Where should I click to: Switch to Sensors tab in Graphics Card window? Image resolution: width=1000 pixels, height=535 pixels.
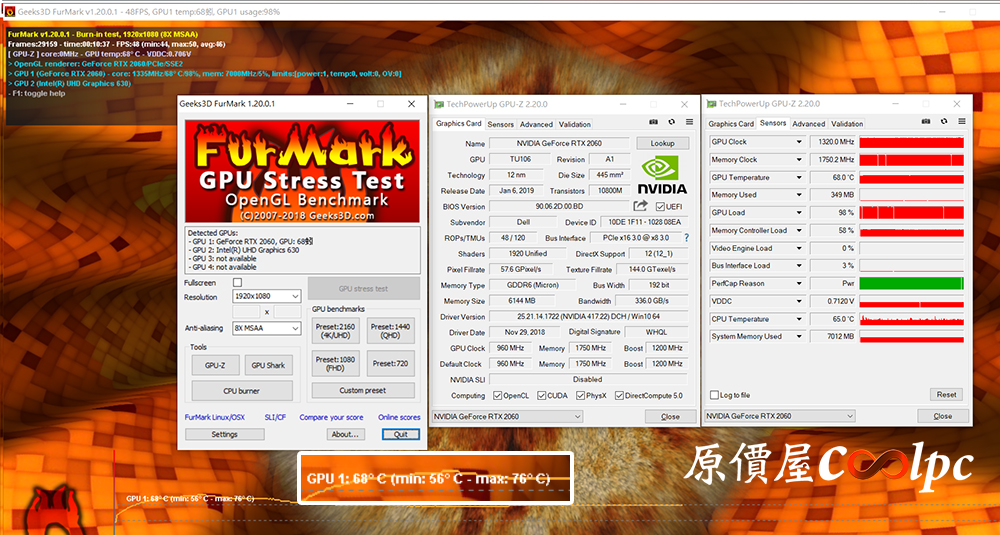pyautogui.click(x=501, y=124)
